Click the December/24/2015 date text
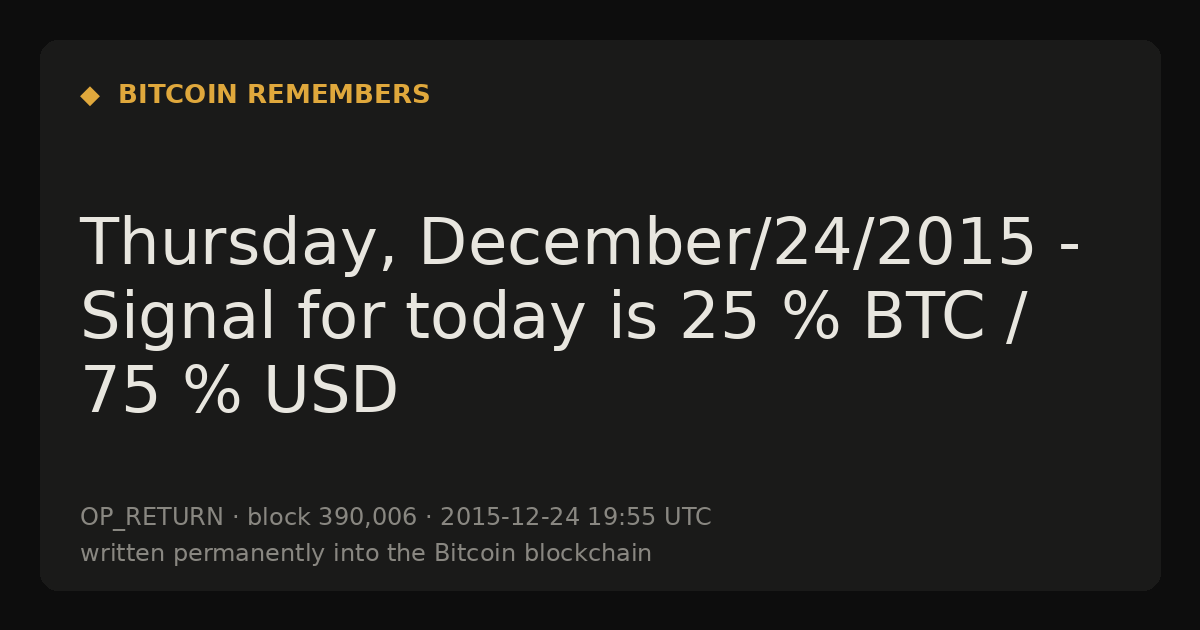Screen dimensions: 1200x630 coord(728,243)
